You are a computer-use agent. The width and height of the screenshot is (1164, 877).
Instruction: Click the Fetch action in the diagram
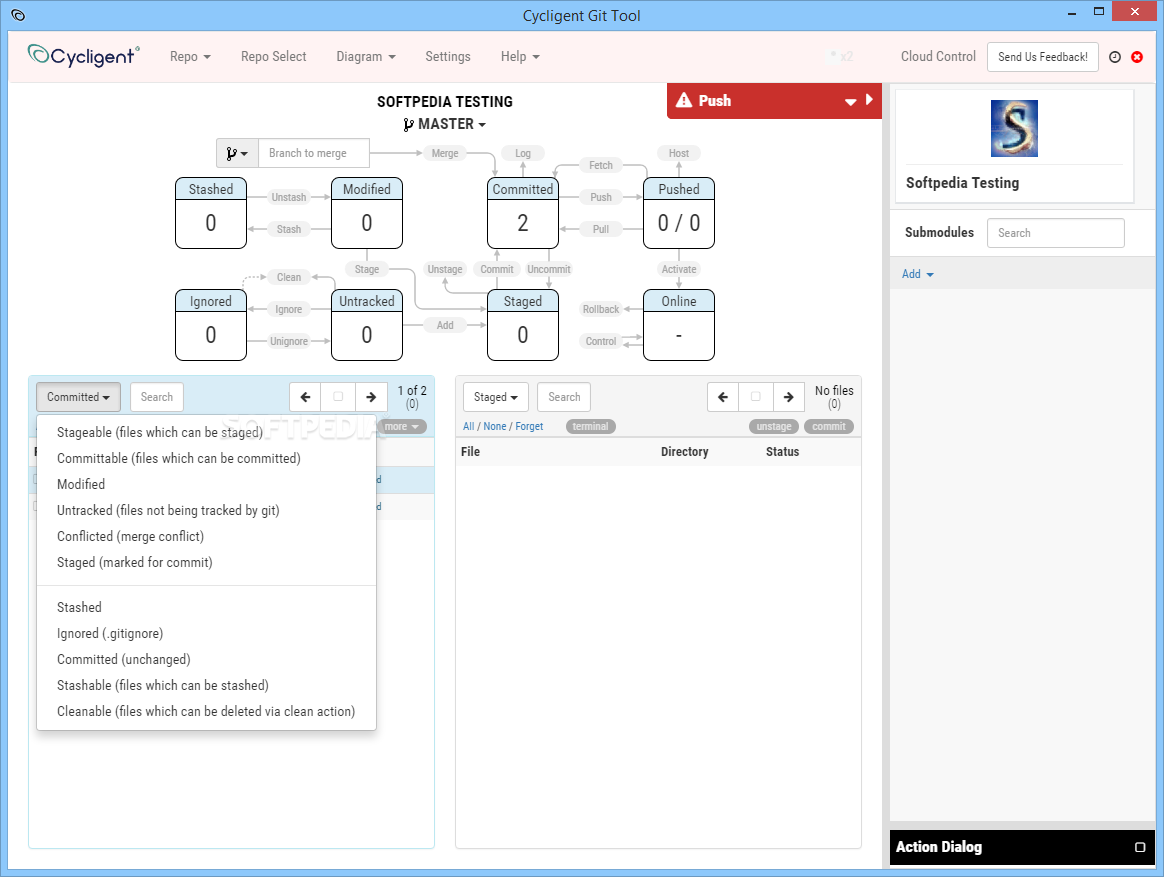tap(601, 165)
